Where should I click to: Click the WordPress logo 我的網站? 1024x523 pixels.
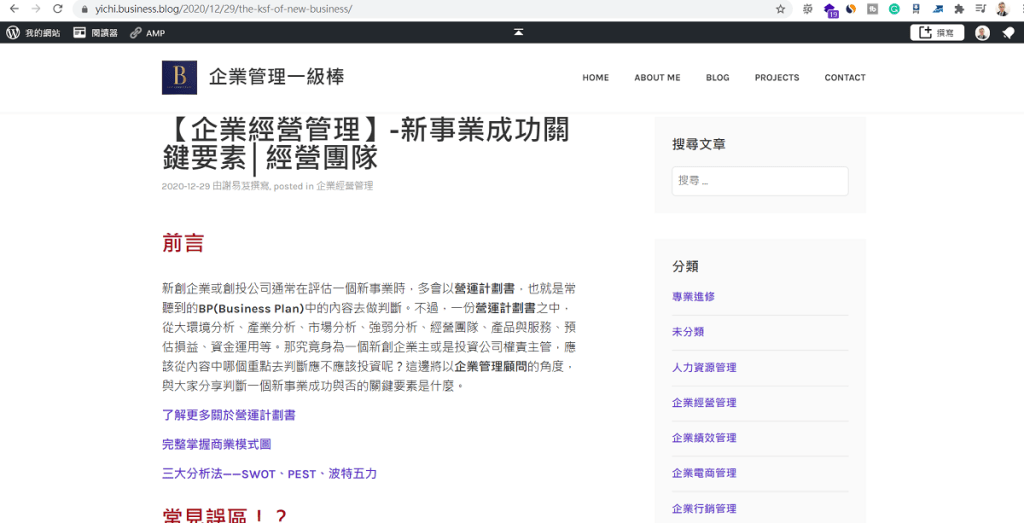click(33, 33)
